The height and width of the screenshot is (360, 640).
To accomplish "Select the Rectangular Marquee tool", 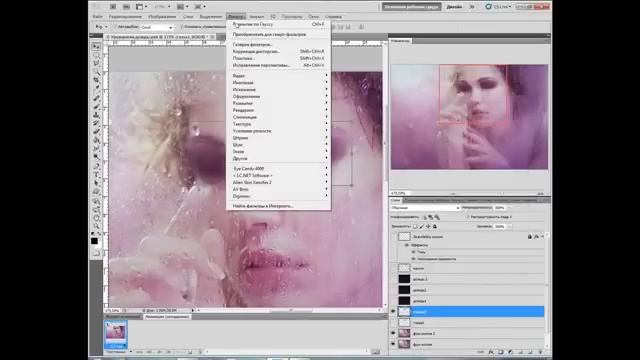I will [96, 55].
